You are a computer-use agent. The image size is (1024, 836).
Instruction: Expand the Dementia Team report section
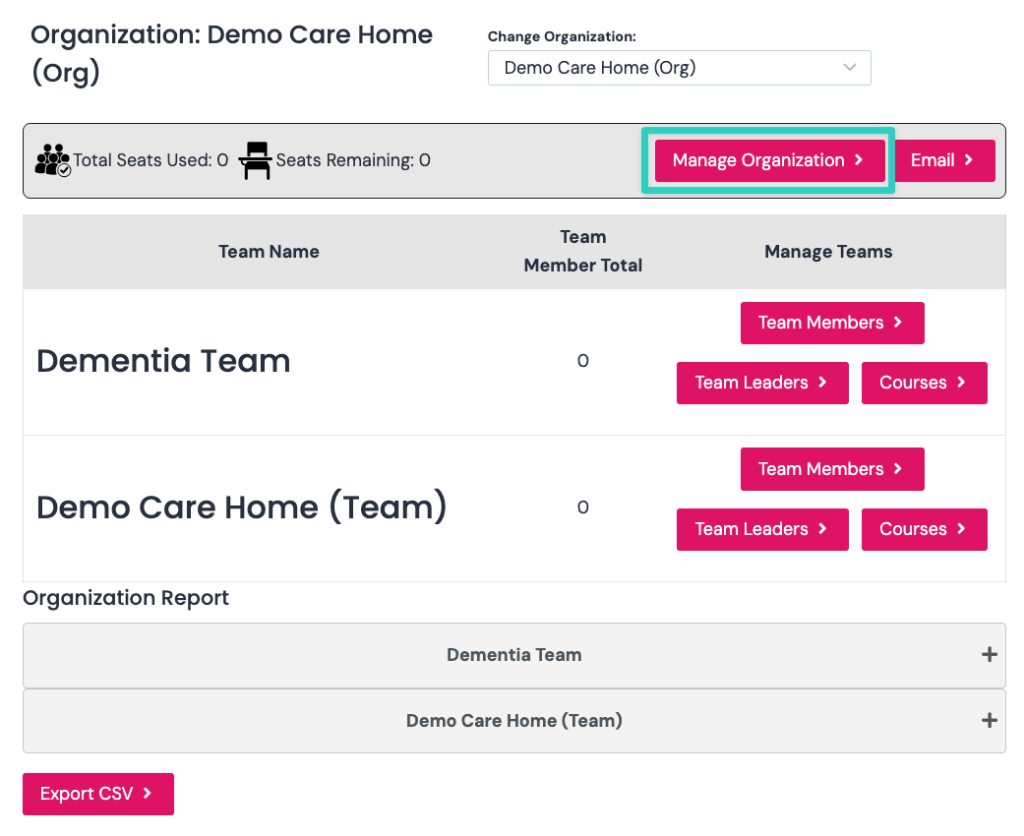click(514, 655)
